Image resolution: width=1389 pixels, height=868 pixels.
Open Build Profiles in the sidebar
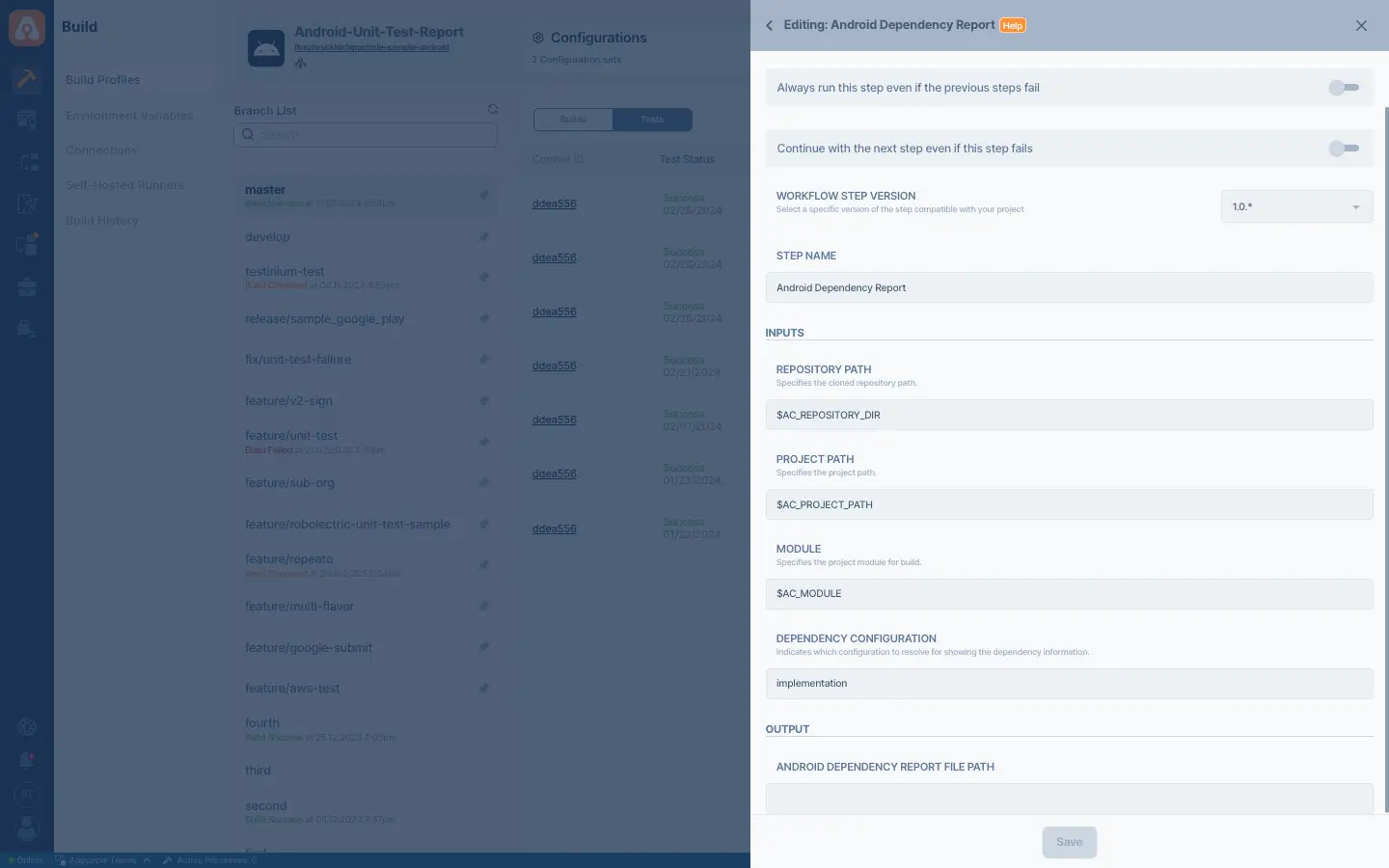point(103,80)
